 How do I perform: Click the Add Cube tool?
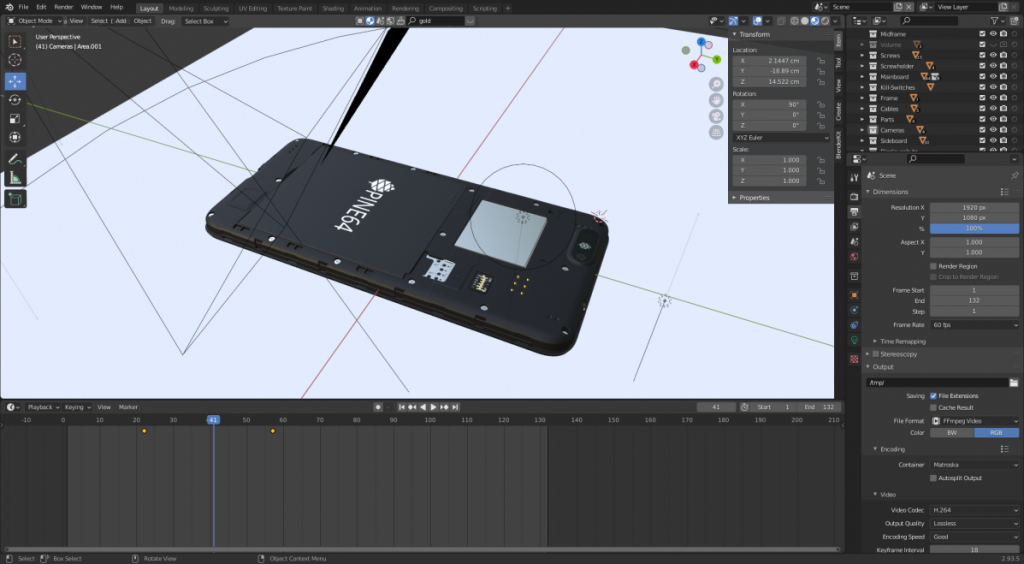[15, 199]
